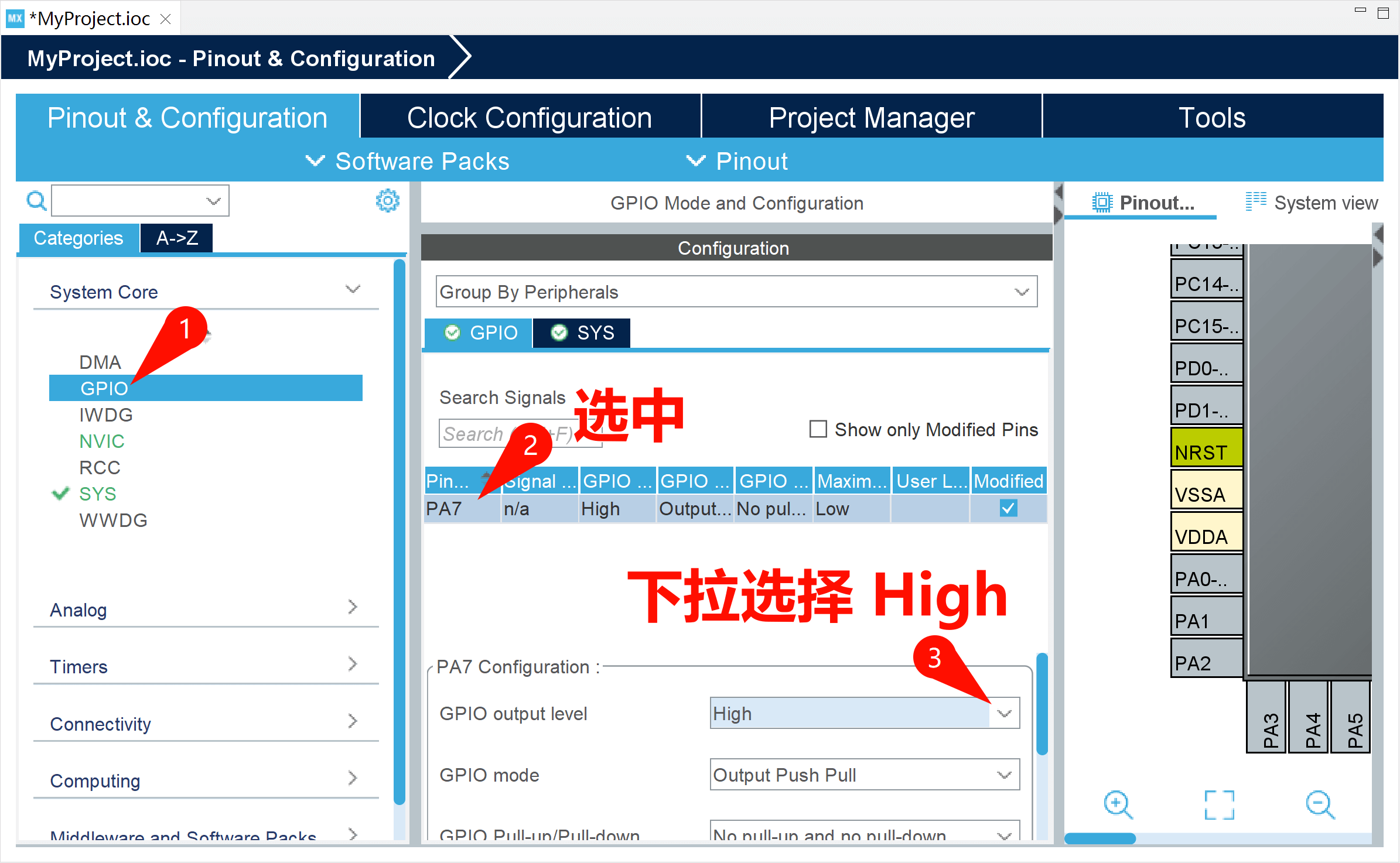Select RCC in System Core list
The height and width of the screenshot is (863, 1400).
100,467
